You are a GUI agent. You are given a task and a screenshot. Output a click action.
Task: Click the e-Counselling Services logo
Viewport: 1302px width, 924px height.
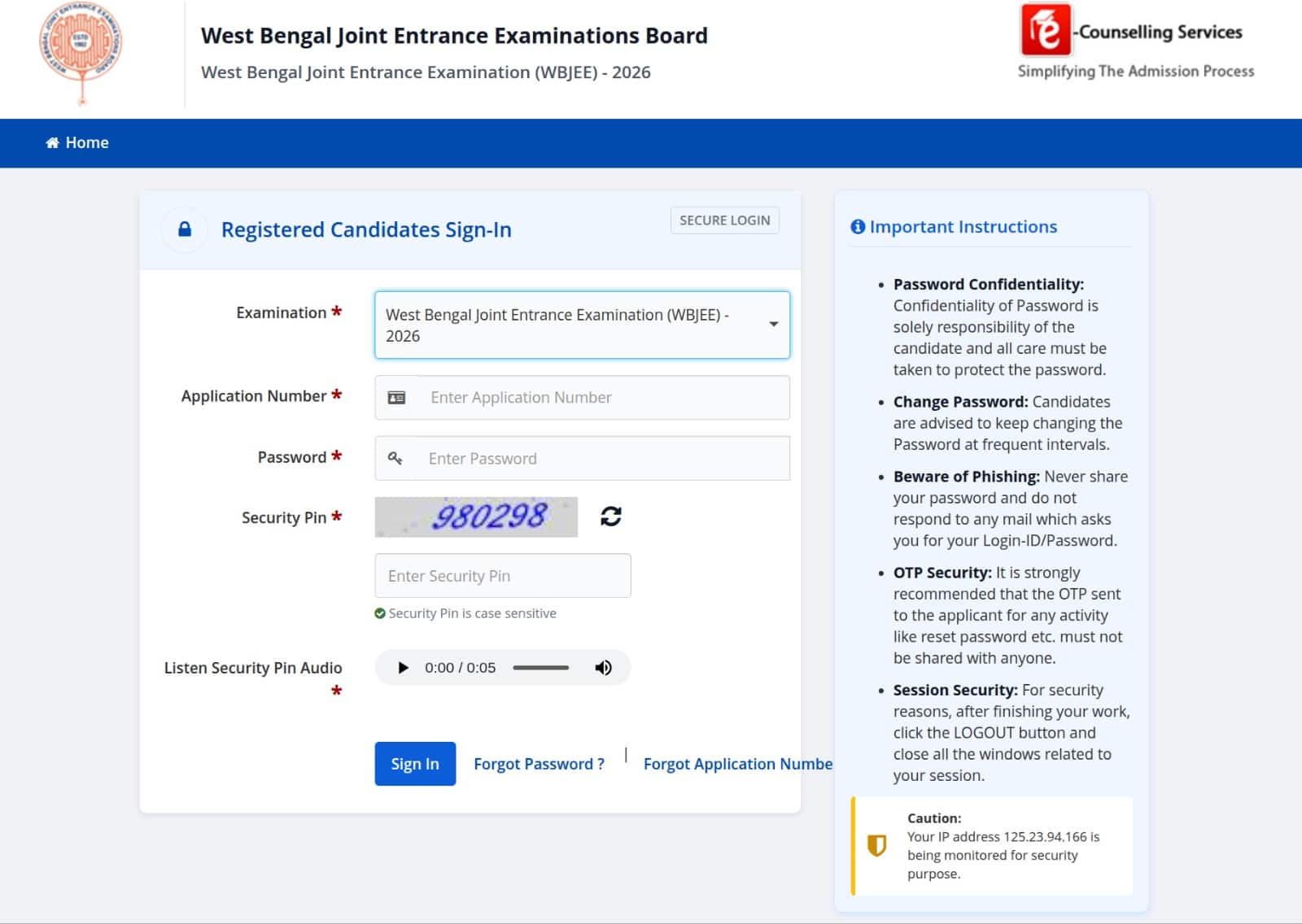point(1135,41)
